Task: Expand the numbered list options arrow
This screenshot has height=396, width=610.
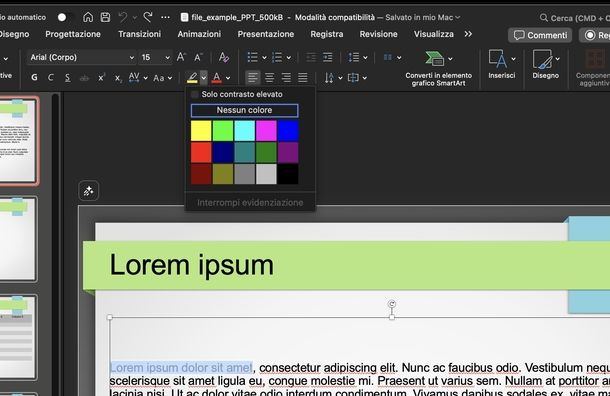Action: click(x=289, y=58)
